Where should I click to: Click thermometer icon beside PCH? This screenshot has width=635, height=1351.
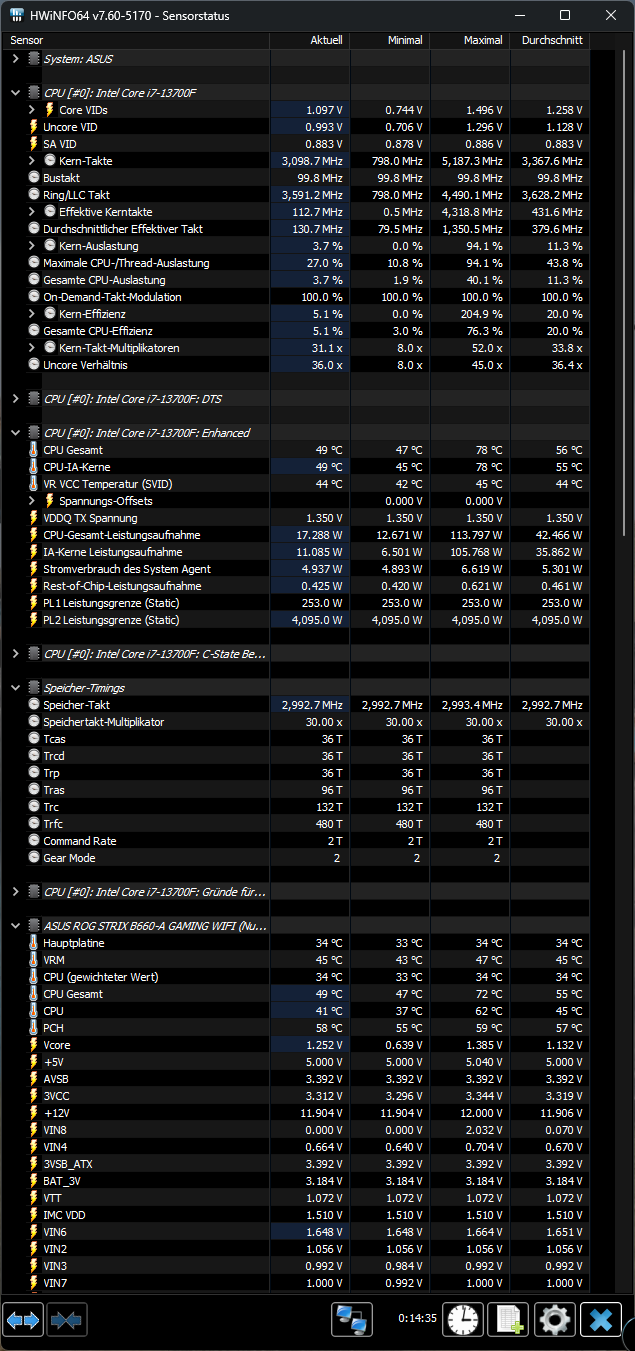pos(34,1028)
